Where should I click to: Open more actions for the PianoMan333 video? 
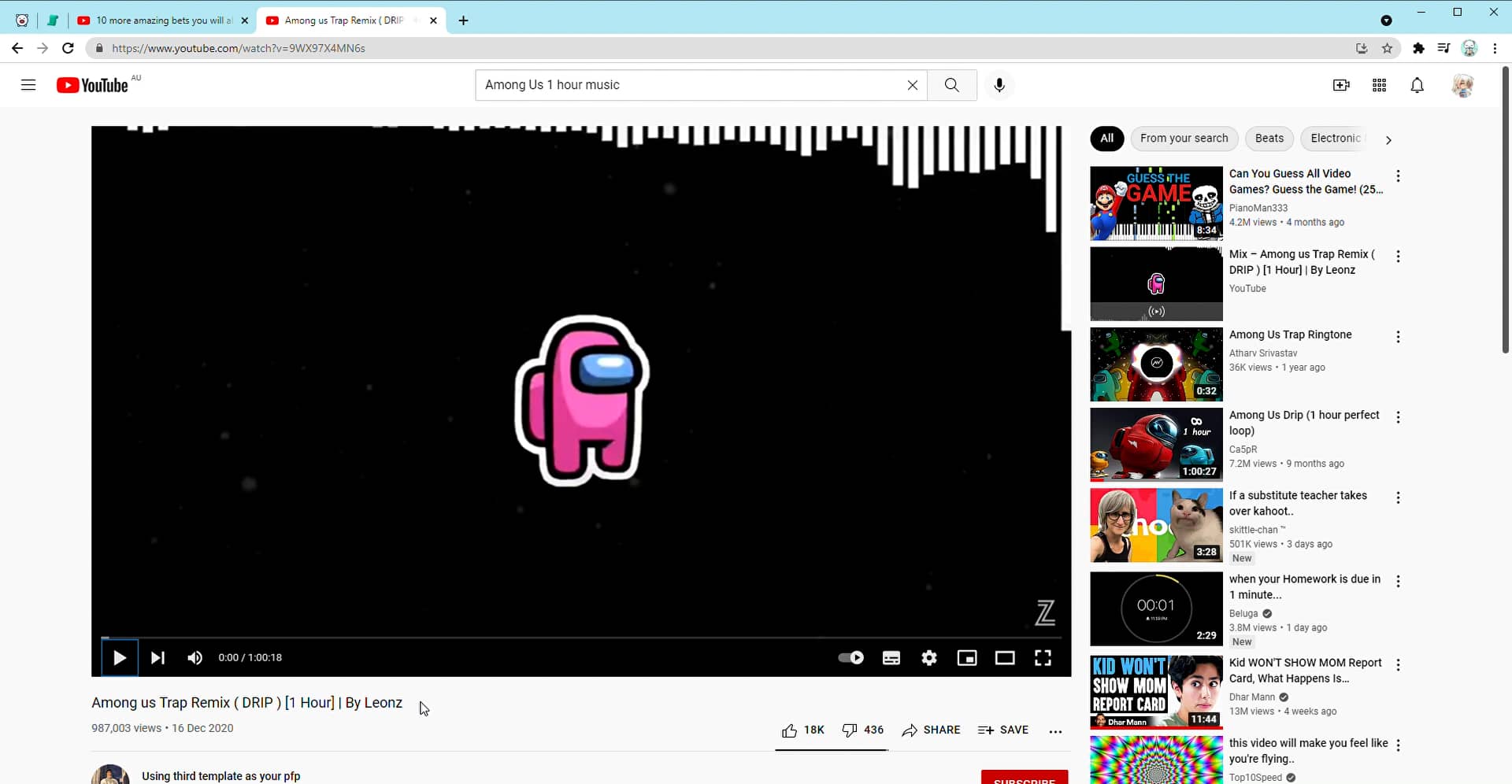(x=1399, y=176)
